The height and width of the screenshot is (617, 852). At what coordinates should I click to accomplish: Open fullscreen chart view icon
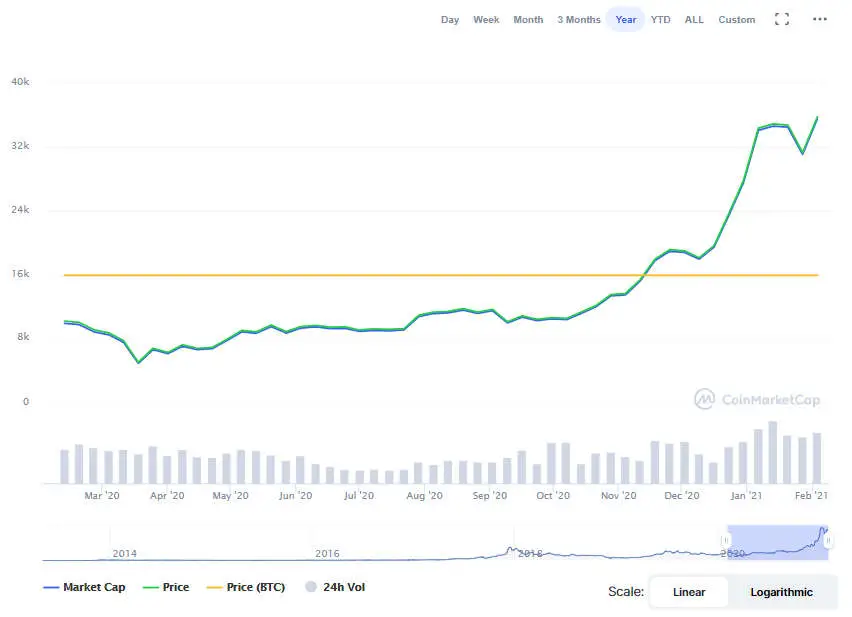click(781, 20)
